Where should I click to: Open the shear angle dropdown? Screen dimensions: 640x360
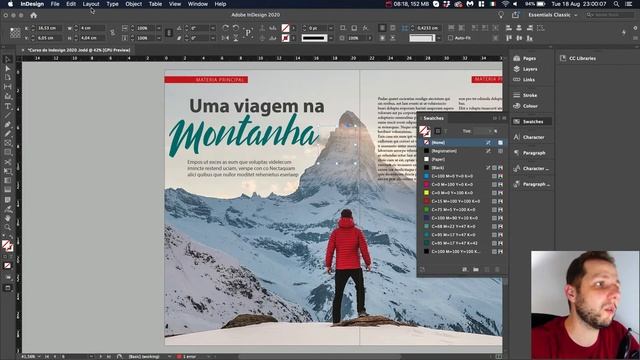point(213,38)
